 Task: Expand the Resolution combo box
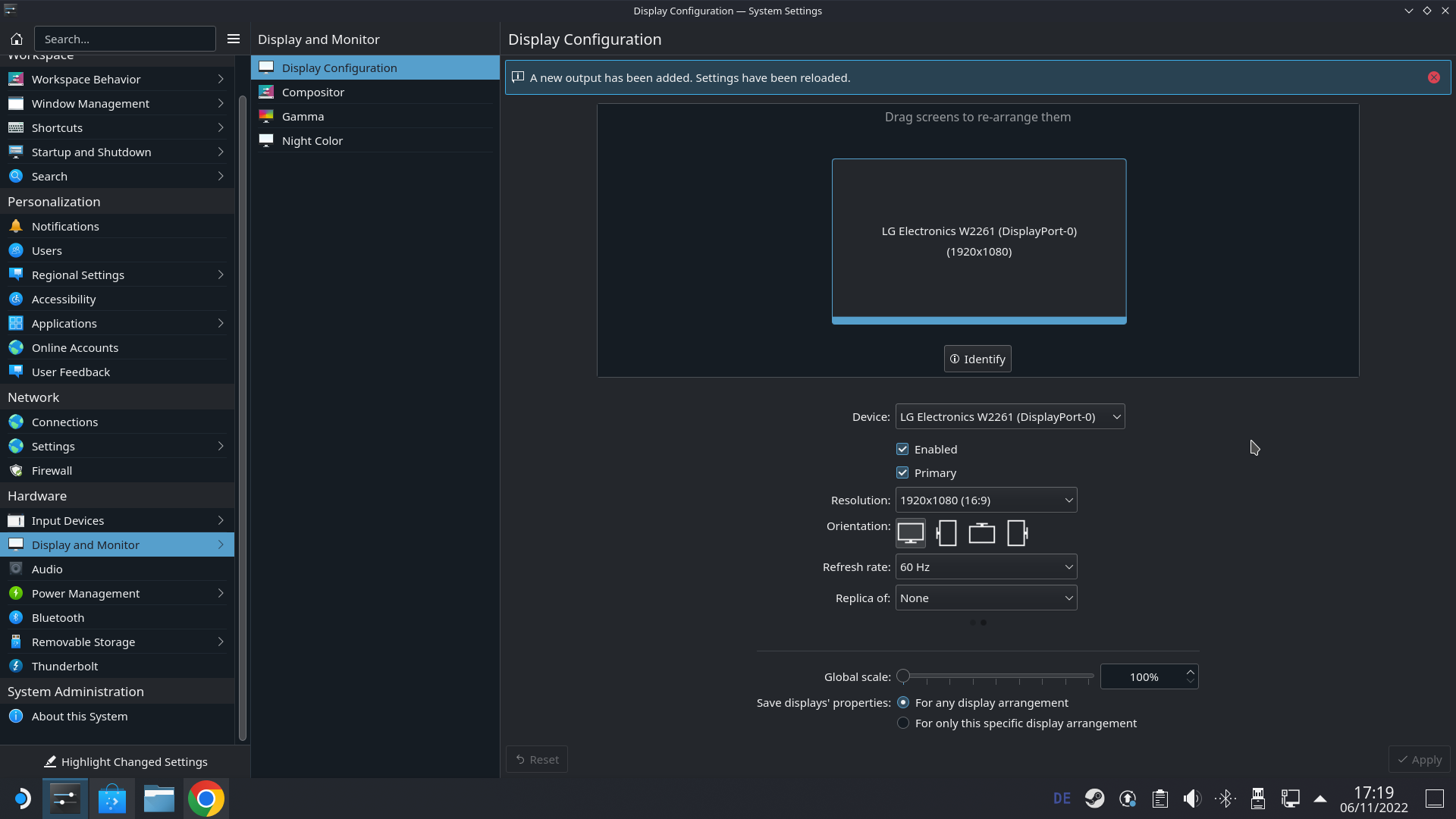986,500
